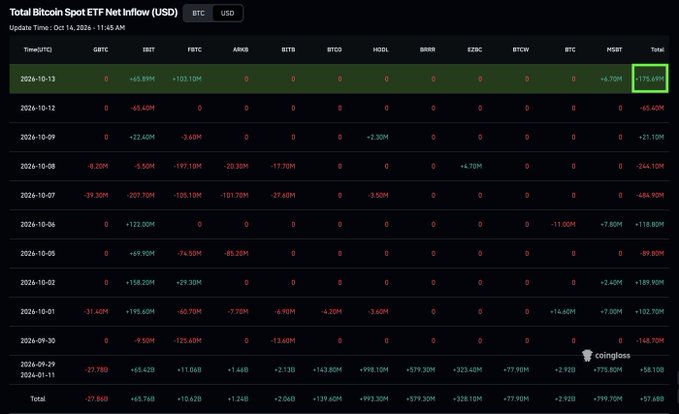Click the -11.00M BTC value for 2026-10-06
679x414 pixels.
click(x=563, y=224)
